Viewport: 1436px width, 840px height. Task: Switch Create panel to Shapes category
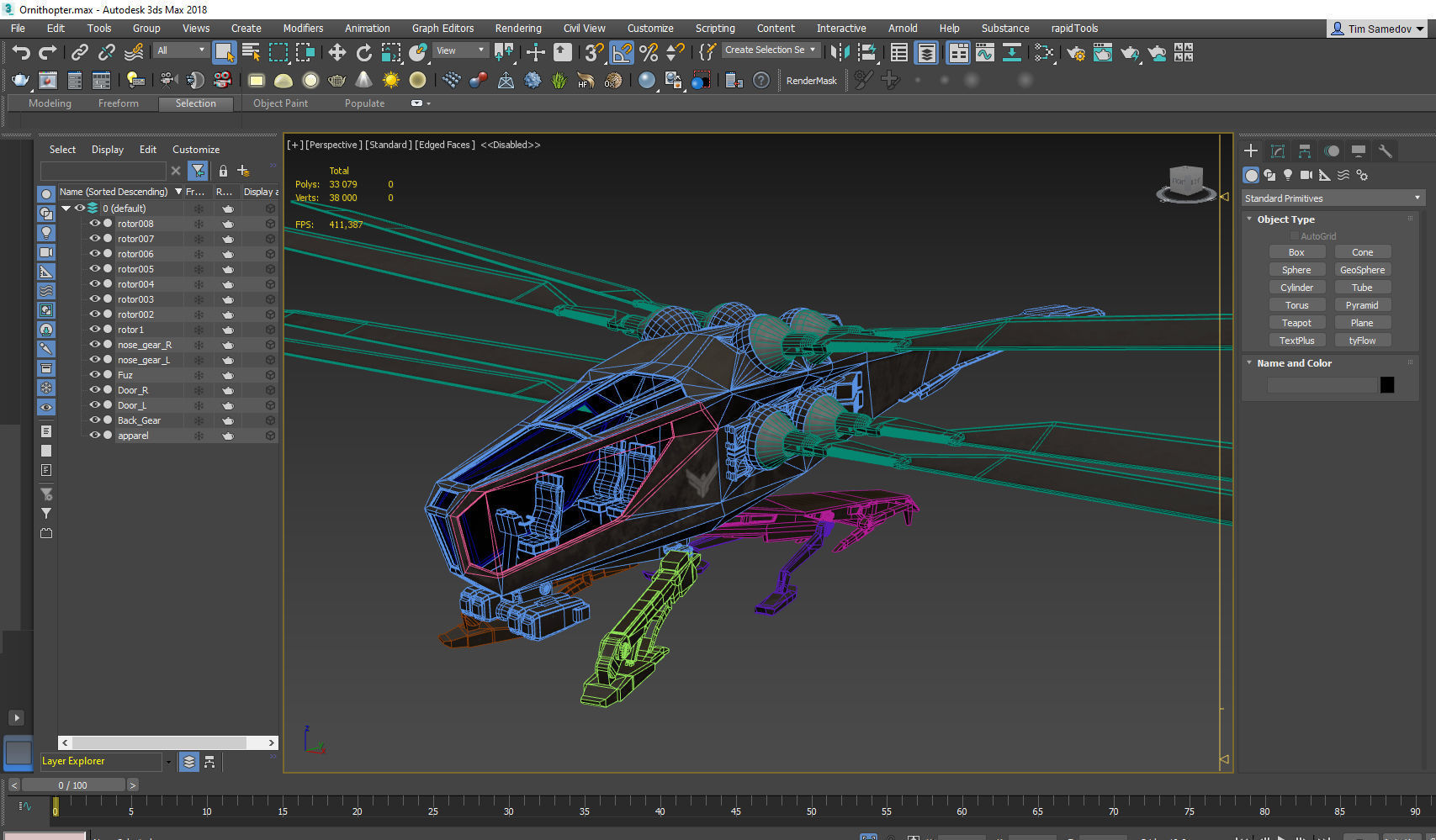pyautogui.click(x=1269, y=175)
